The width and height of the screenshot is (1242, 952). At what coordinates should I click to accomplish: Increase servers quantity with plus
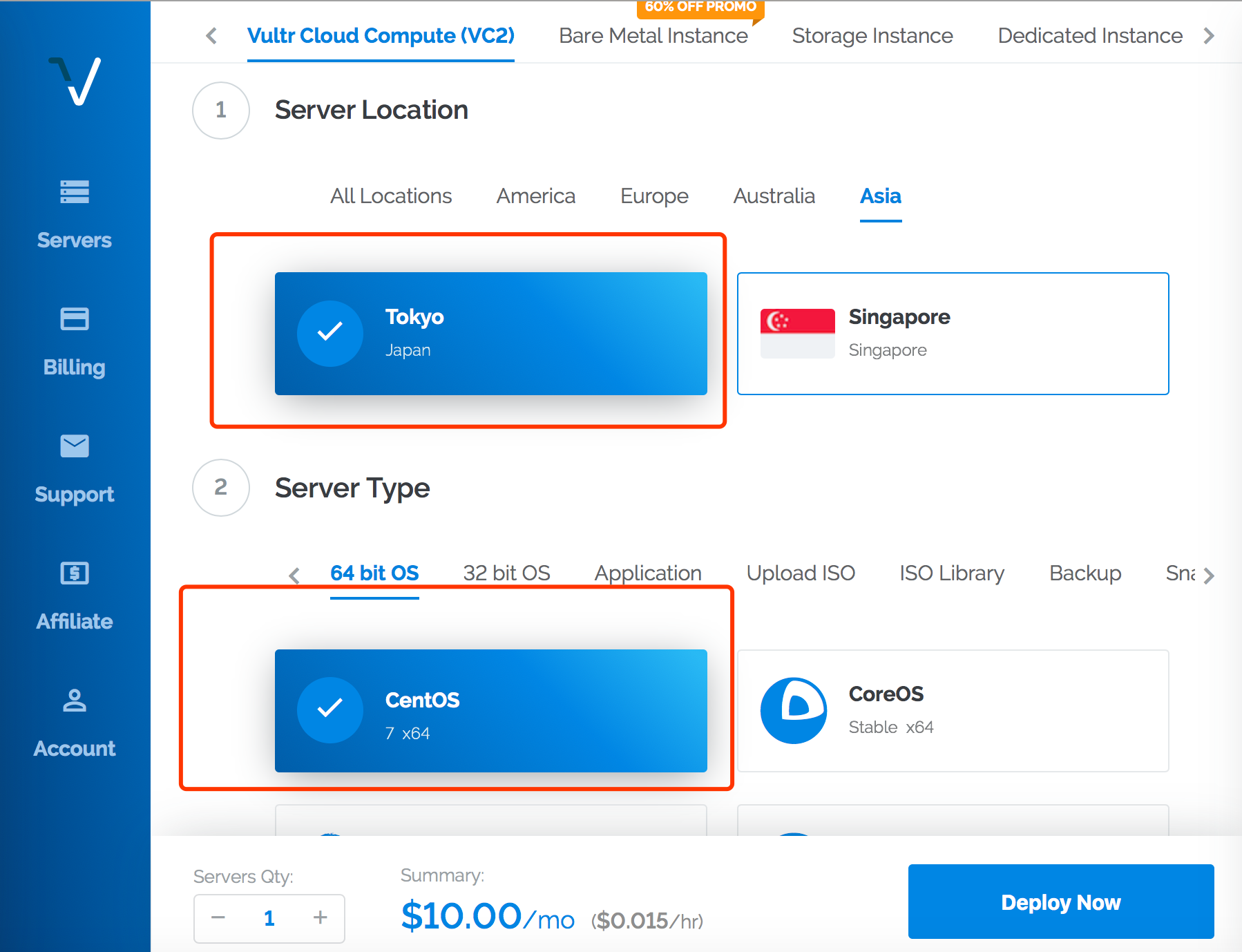click(320, 917)
